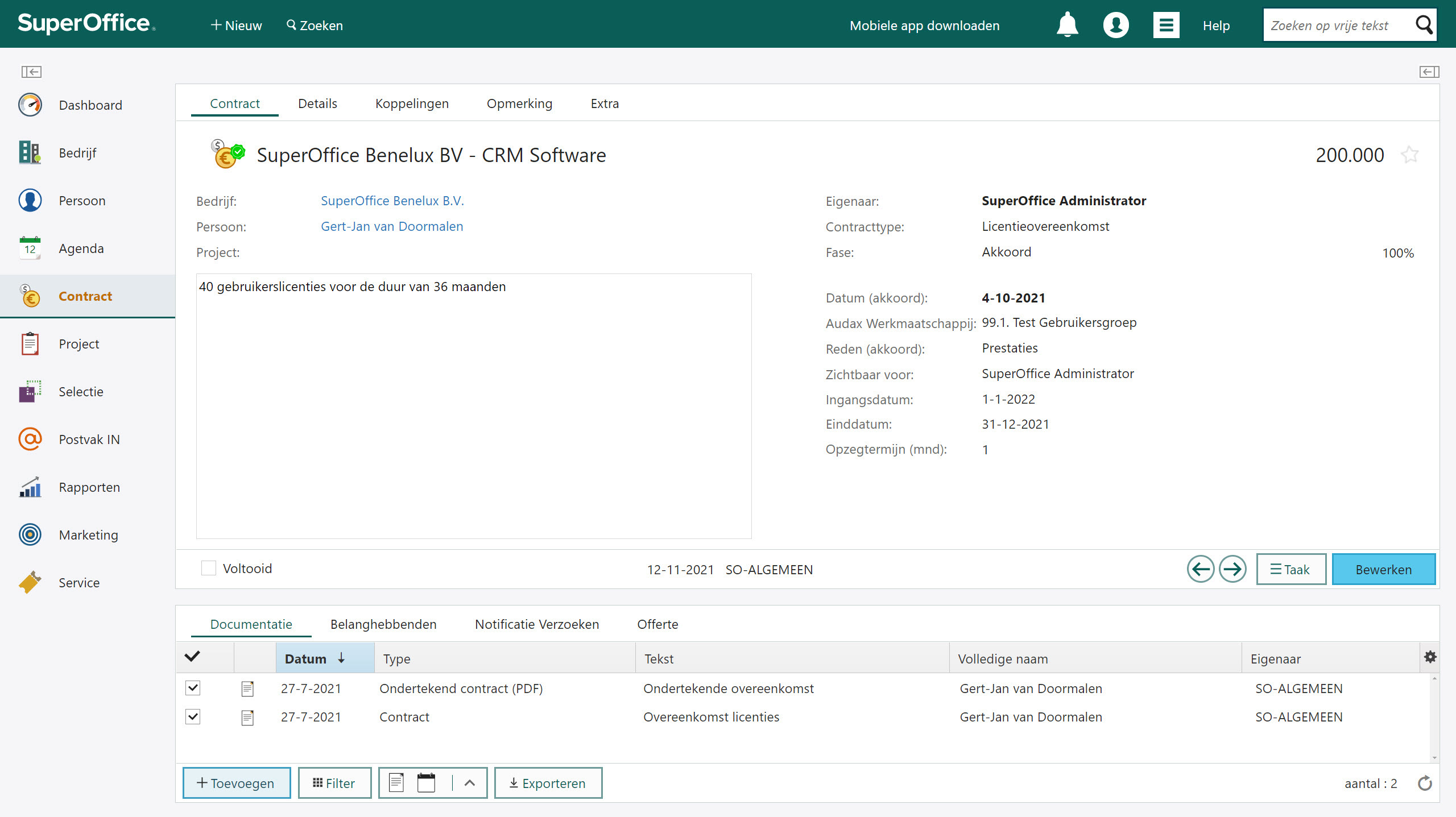Sort by the Tekst column header
The image size is (1456, 817).
pyautogui.click(x=792, y=658)
